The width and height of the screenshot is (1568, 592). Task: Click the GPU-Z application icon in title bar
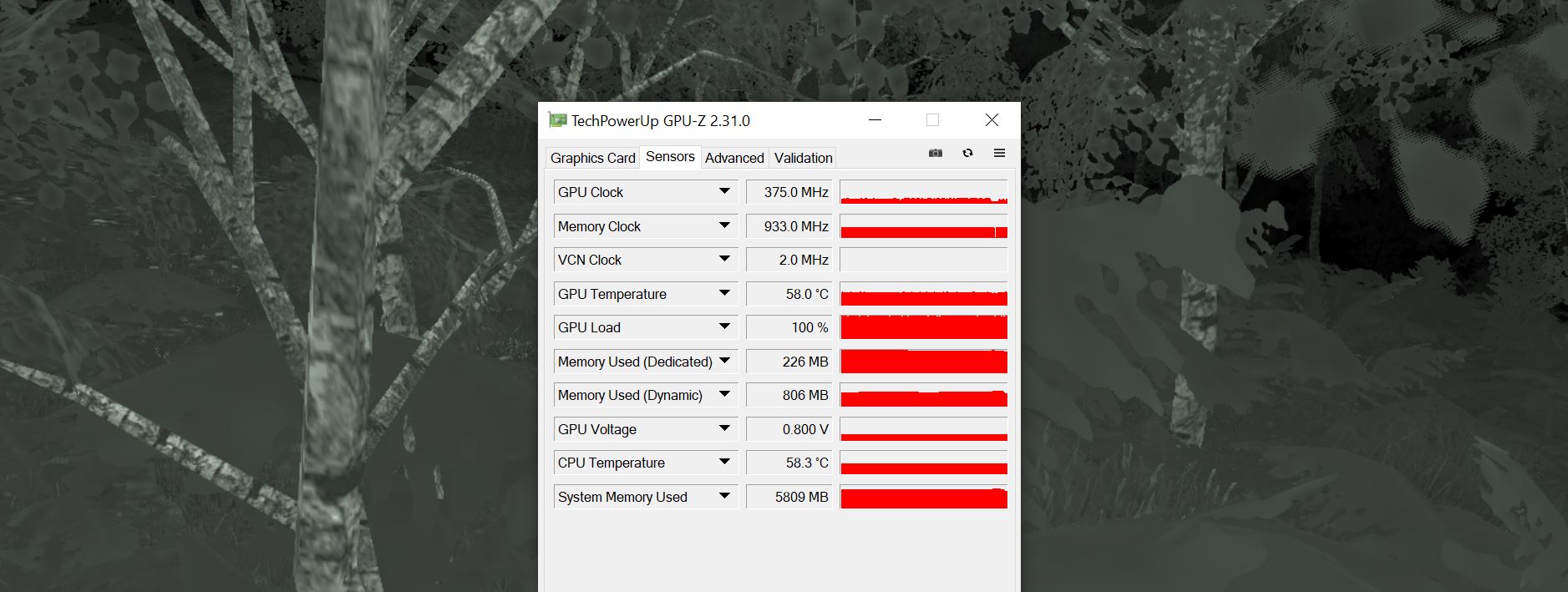pyautogui.click(x=557, y=120)
